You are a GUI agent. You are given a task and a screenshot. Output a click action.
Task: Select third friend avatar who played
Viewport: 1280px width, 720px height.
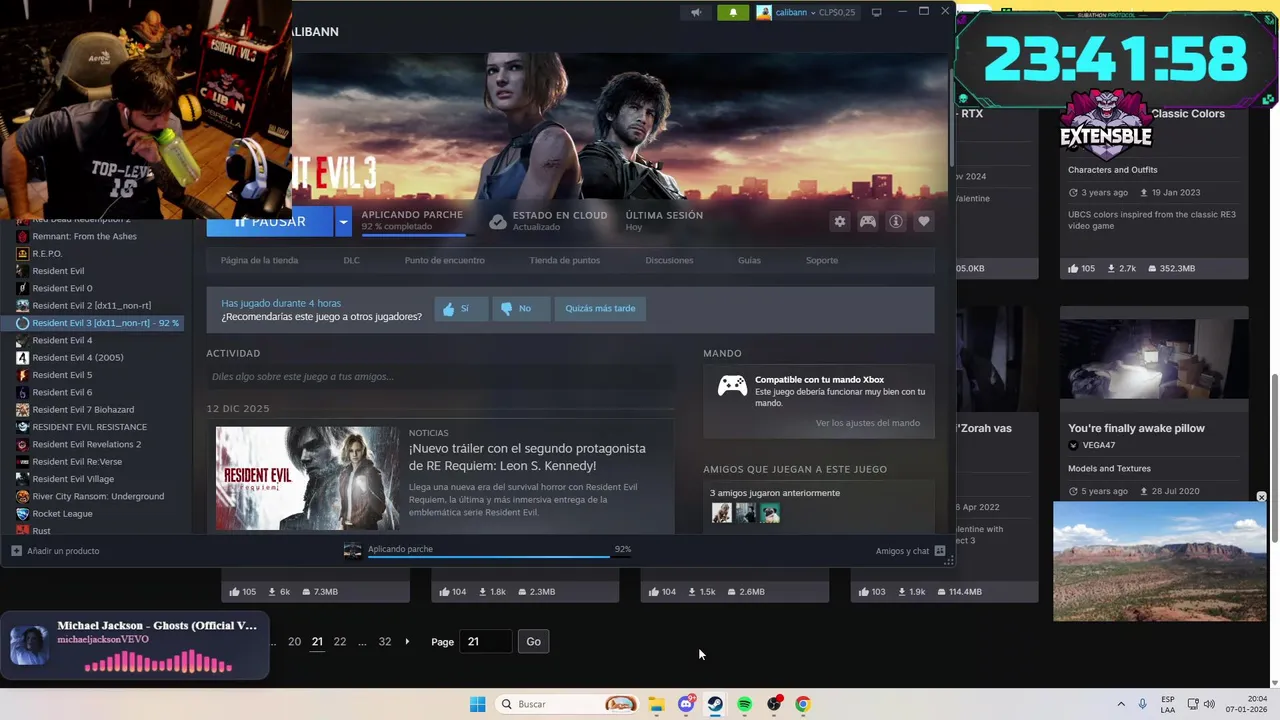point(769,513)
